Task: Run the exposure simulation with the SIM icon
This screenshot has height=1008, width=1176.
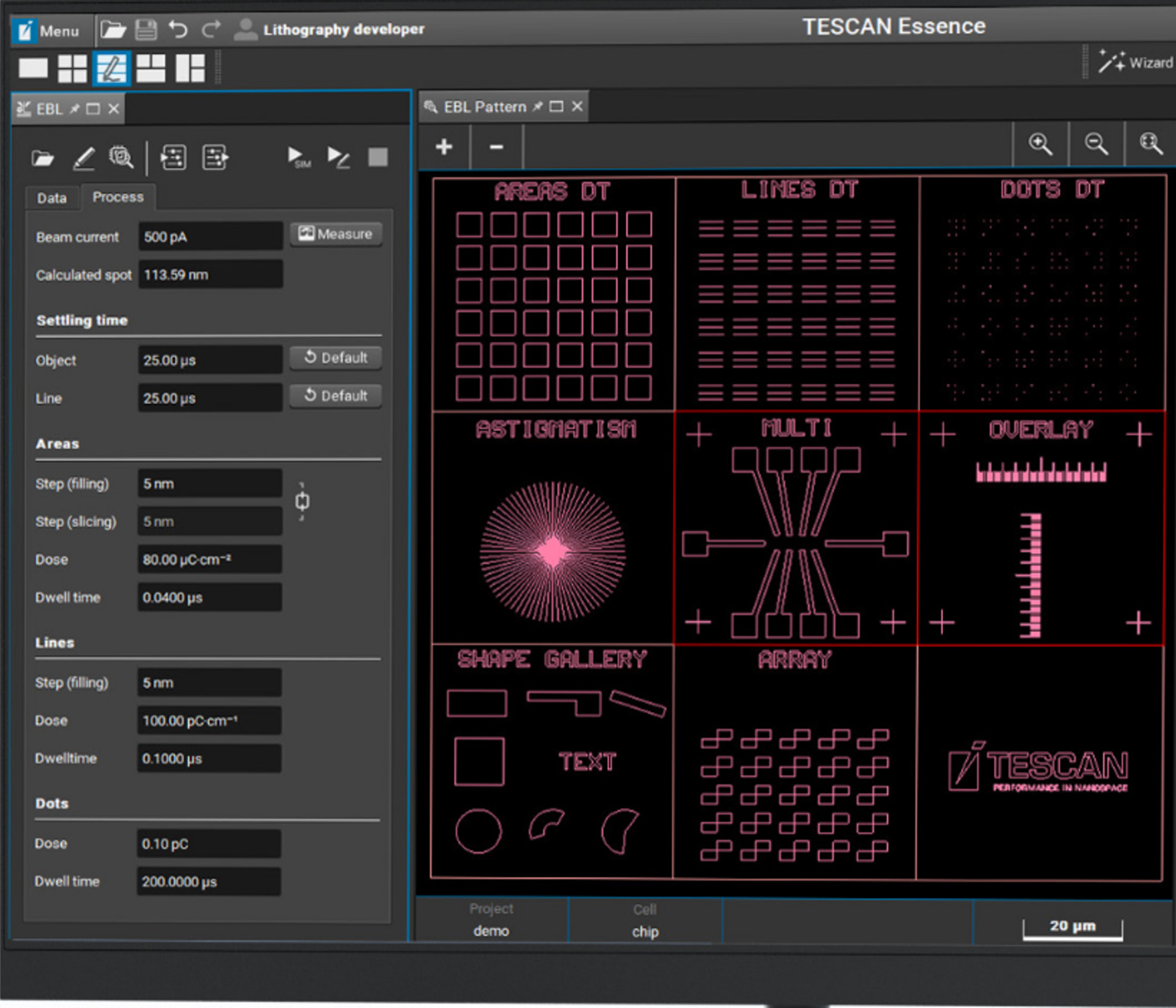Action: [297, 158]
